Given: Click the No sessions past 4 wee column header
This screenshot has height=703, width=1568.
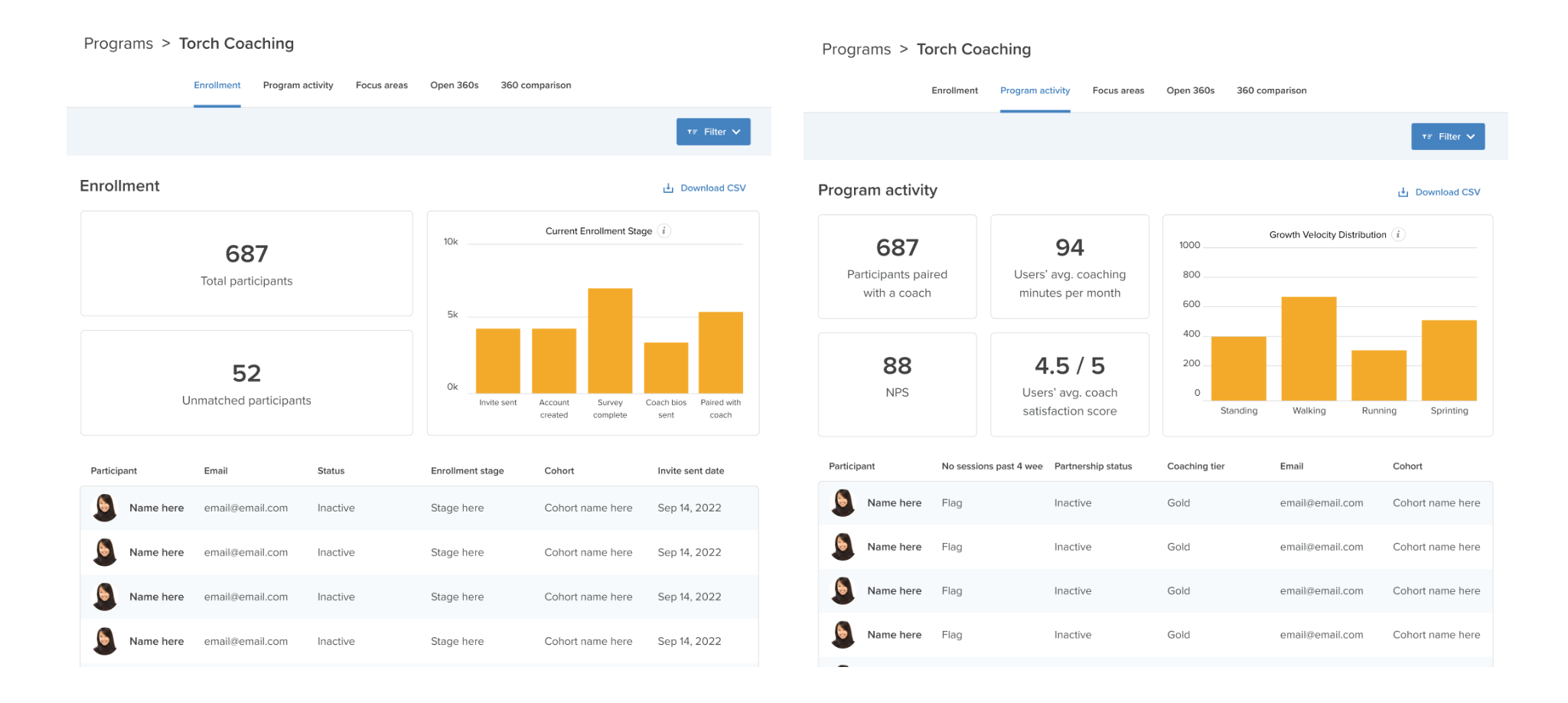Looking at the screenshot, I should point(993,466).
